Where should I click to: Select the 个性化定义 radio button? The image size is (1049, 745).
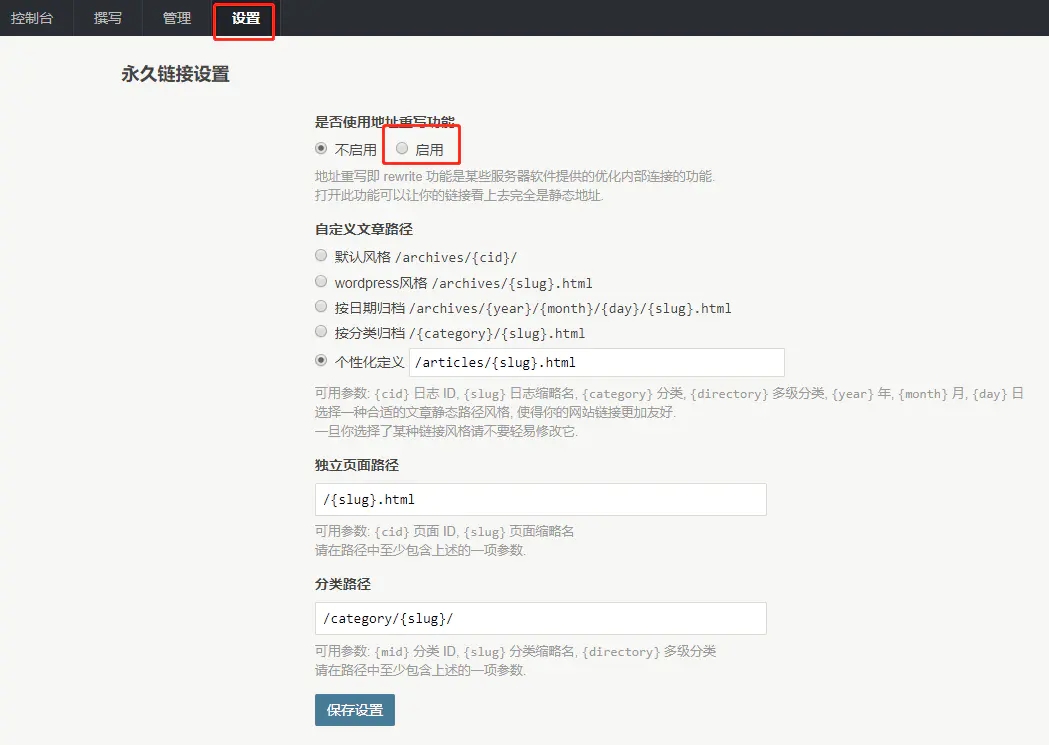tap(321, 361)
